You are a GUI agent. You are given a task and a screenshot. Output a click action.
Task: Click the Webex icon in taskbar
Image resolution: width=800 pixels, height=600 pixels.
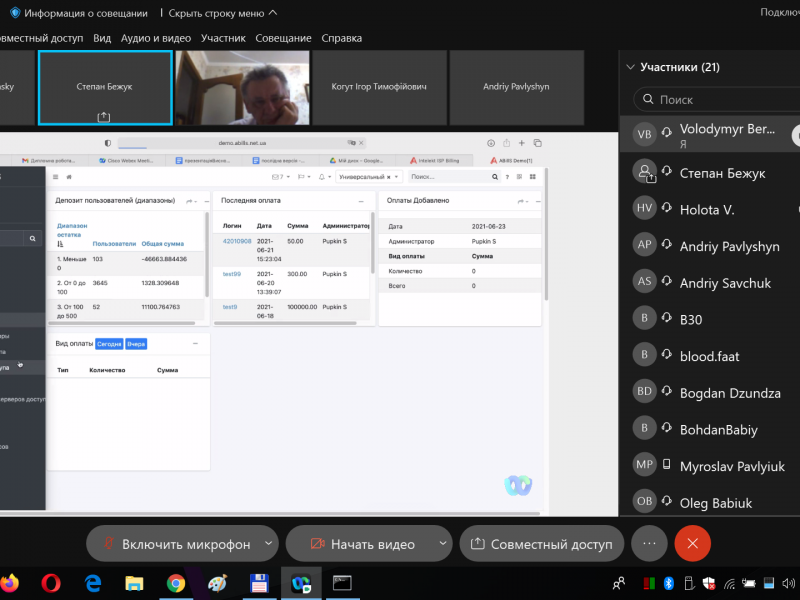click(x=300, y=582)
